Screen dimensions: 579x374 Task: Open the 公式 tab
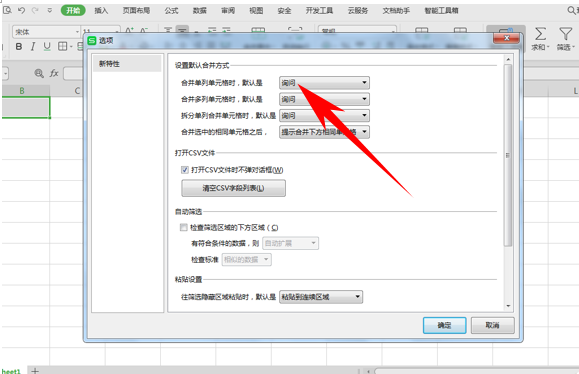coord(171,11)
